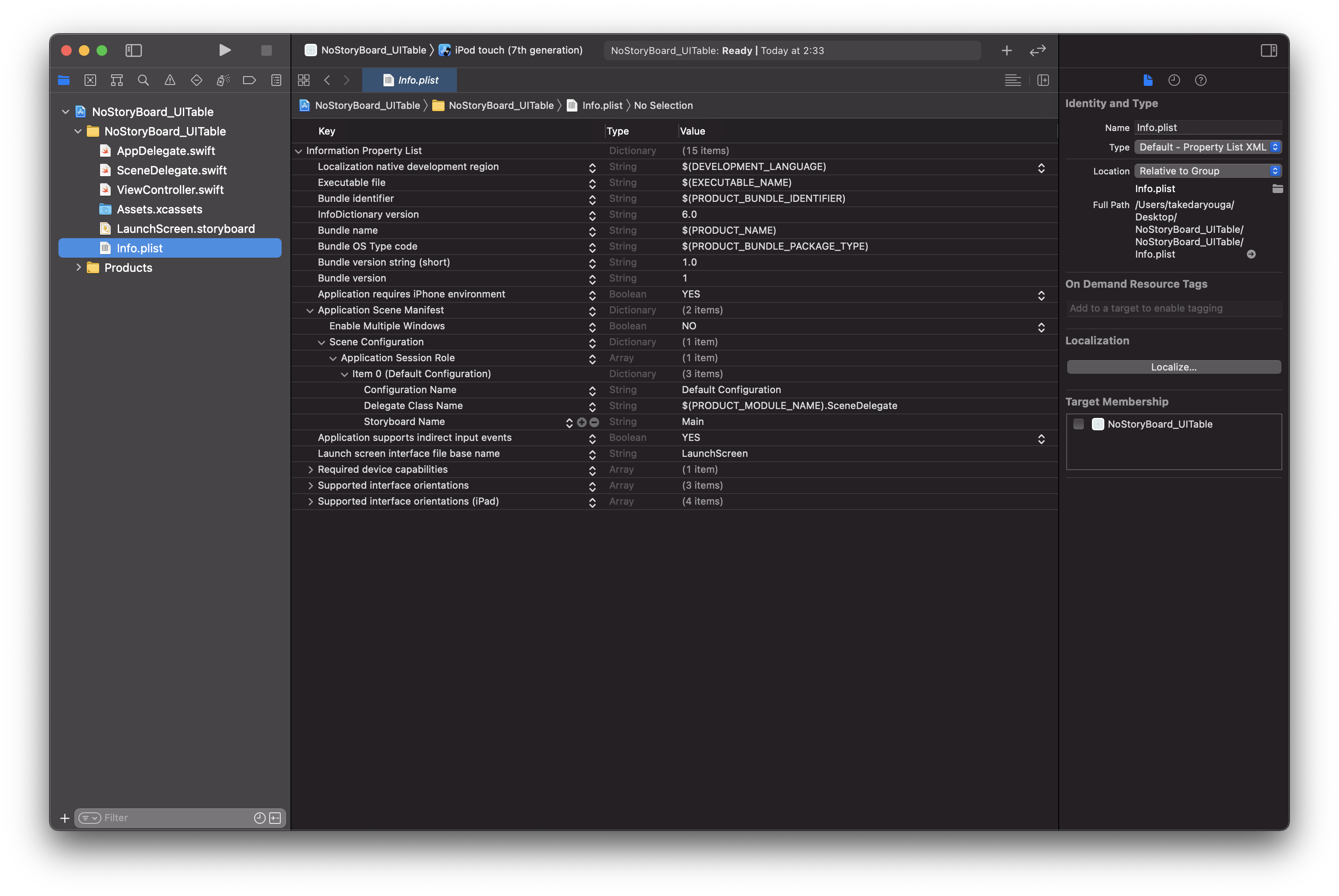Screen dimensions: 1339x896
Task: Open the Type Default Property List dropdown
Action: pyautogui.click(x=1207, y=147)
